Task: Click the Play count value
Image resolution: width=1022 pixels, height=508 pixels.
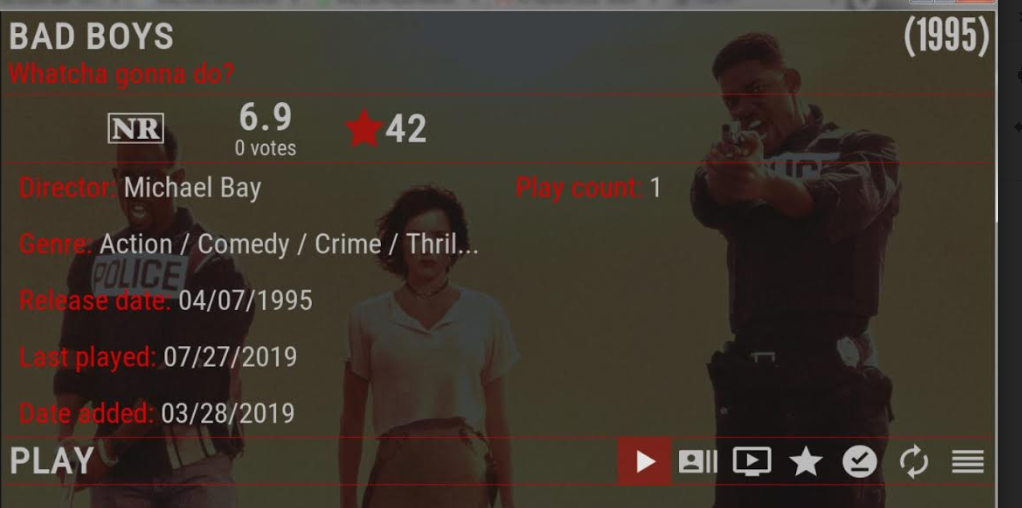Action: (x=655, y=188)
